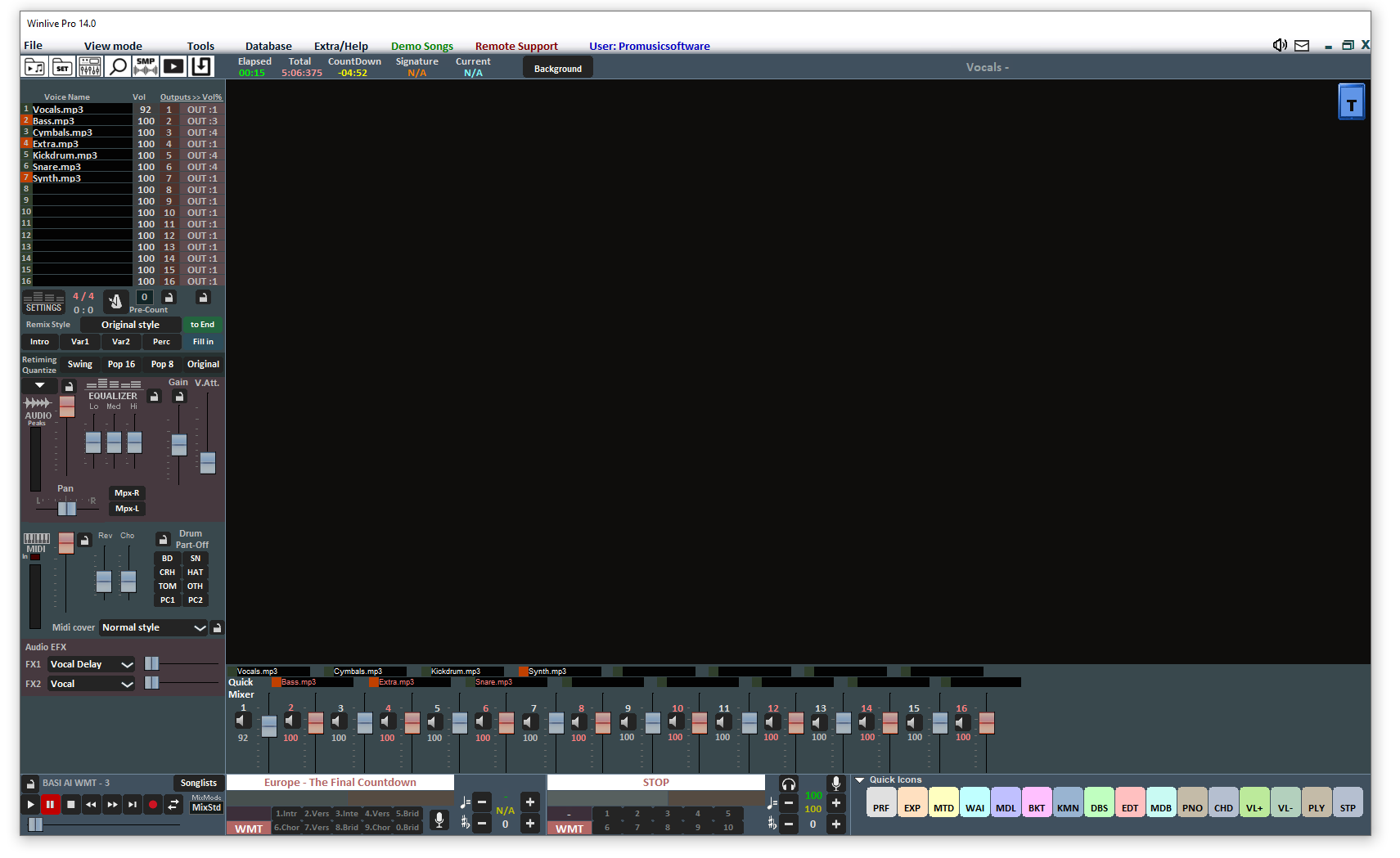This screenshot has width=1400, height=858.
Task: Click the search magnifier icon
Action: (117, 66)
